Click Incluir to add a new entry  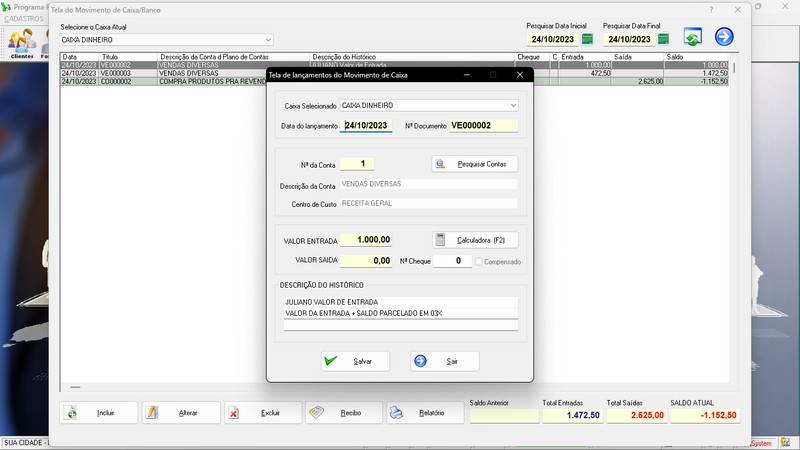[x=97, y=412]
